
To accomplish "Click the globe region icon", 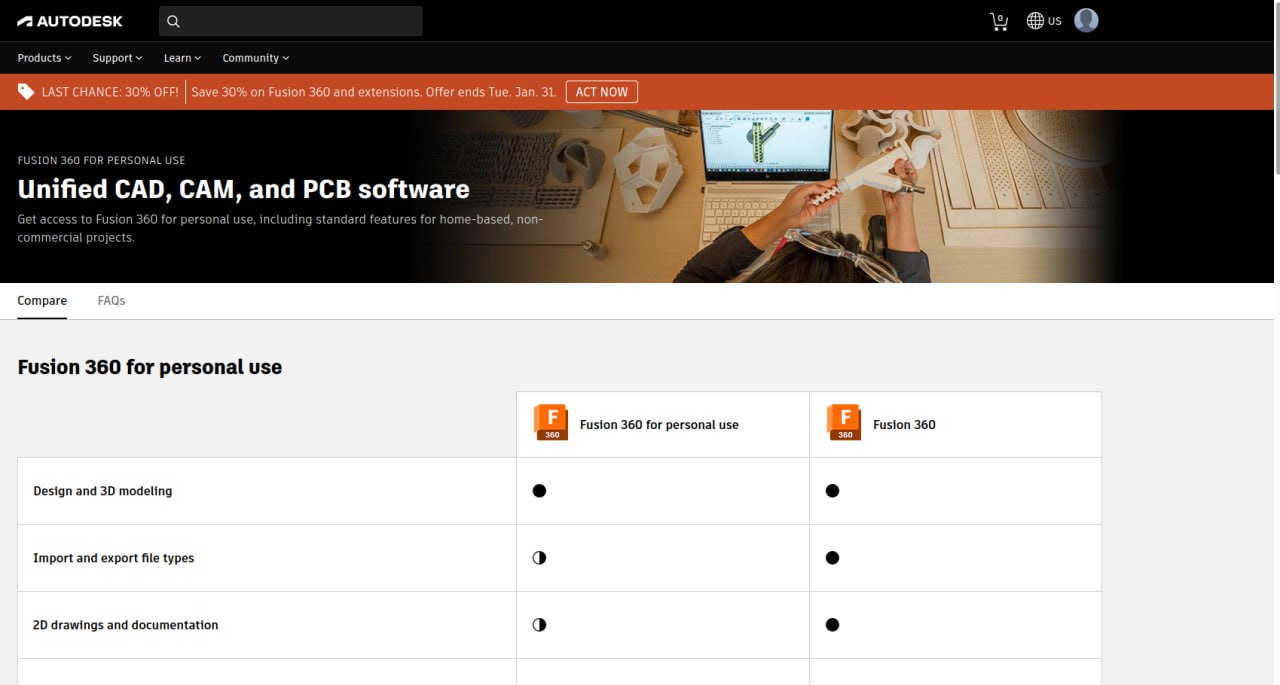I will [x=1035, y=21].
